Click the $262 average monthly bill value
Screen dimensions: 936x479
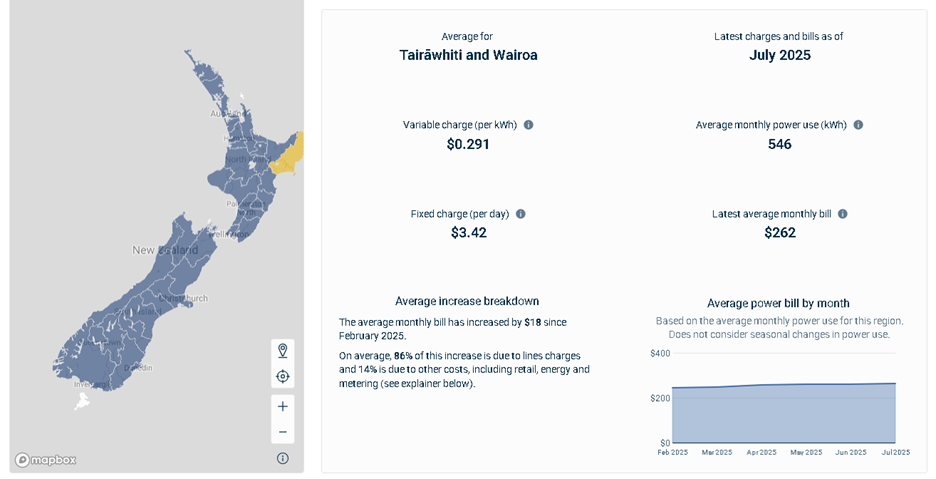tap(779, 232)
